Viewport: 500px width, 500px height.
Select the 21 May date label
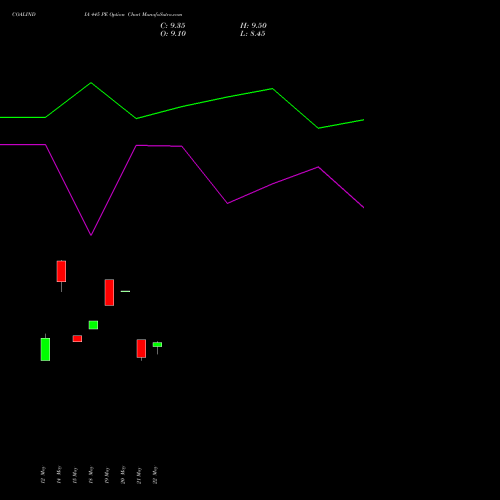(x=139, y=475)
